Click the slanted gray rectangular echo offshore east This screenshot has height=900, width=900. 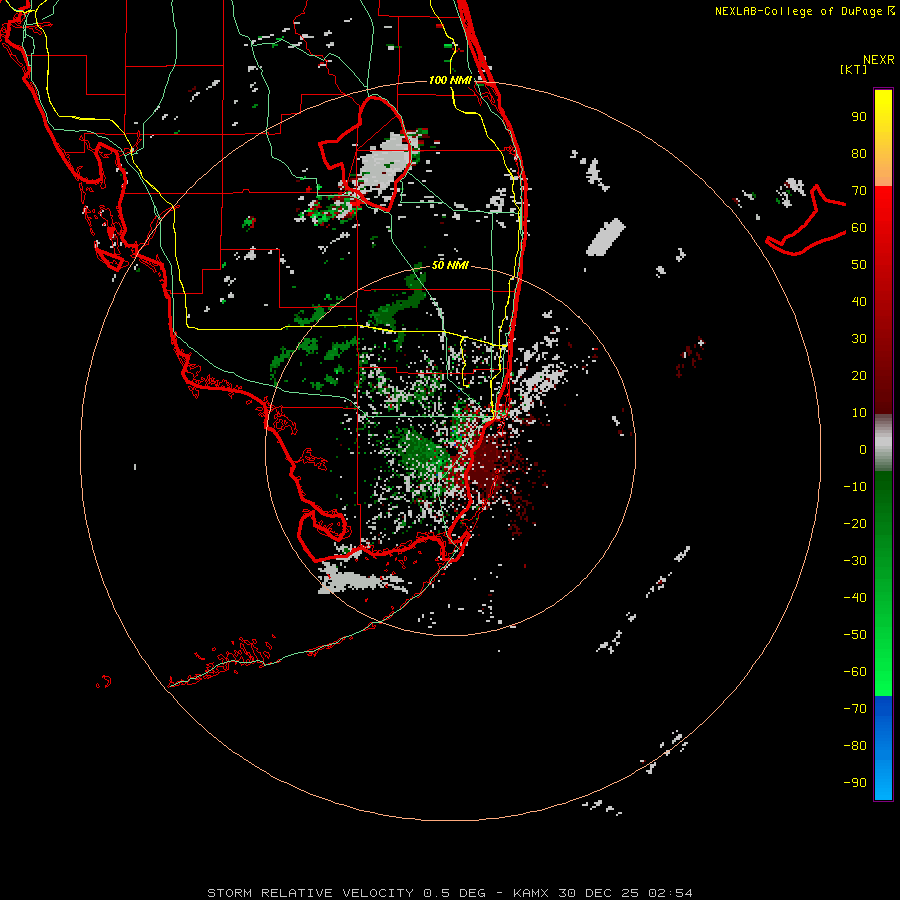point(605,236)
